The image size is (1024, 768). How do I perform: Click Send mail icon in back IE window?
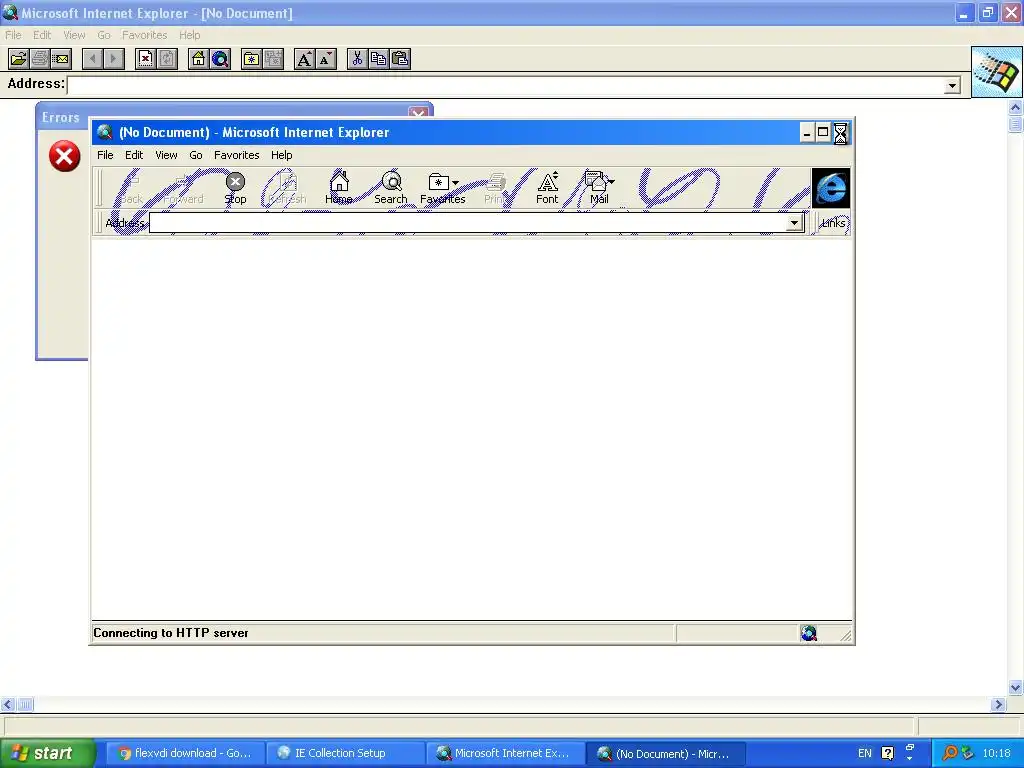pyautogui.click(x=61, y=59)
